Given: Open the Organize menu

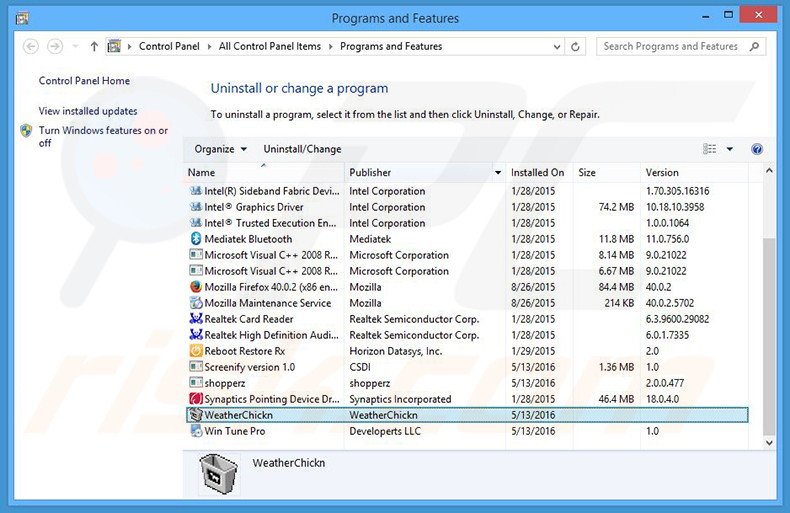Looking at the screenshot, I should coord(220,149).
